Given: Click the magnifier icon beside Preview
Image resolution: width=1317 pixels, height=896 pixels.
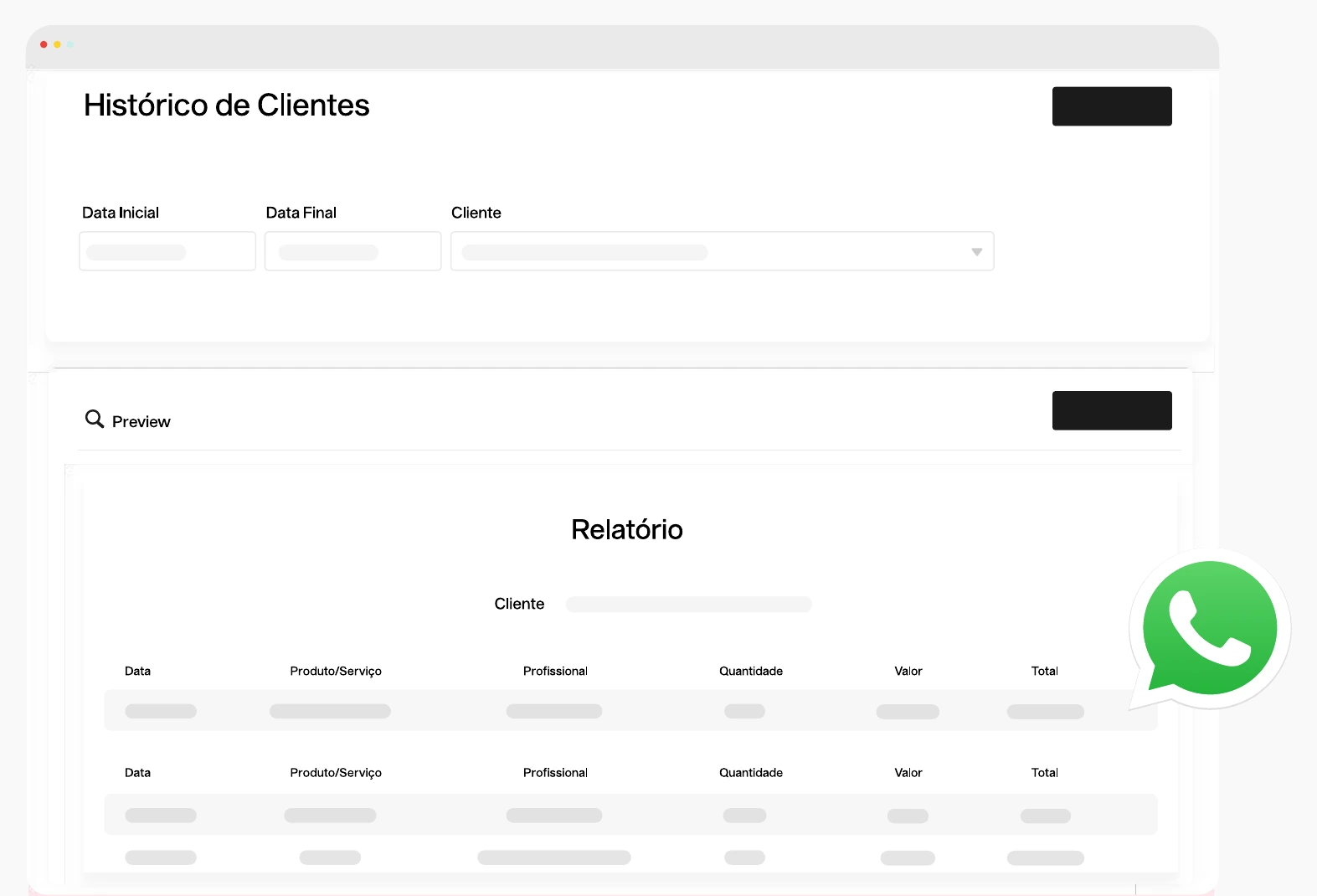Looking at the screenshot, I should 95,419.
